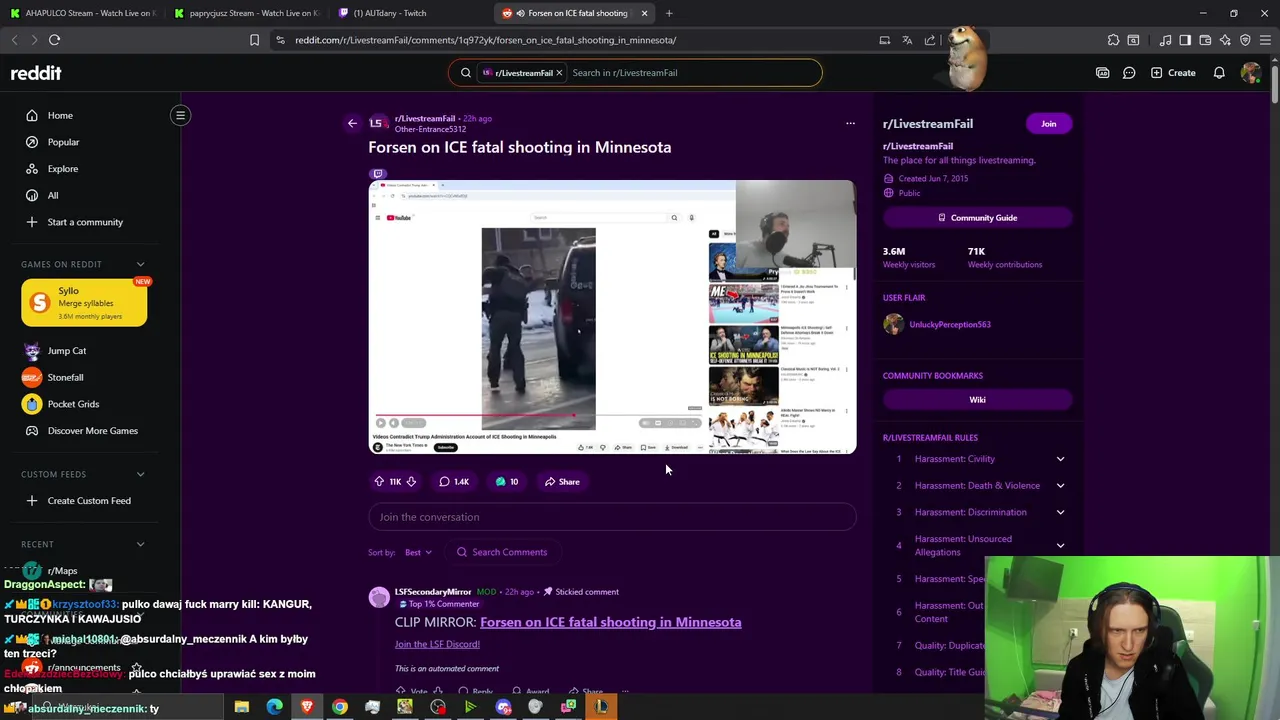Open the Sort by Best dropdown
Image resolution: width=1280 pixels, height=720 pixels.
click(x=418, y=552)
